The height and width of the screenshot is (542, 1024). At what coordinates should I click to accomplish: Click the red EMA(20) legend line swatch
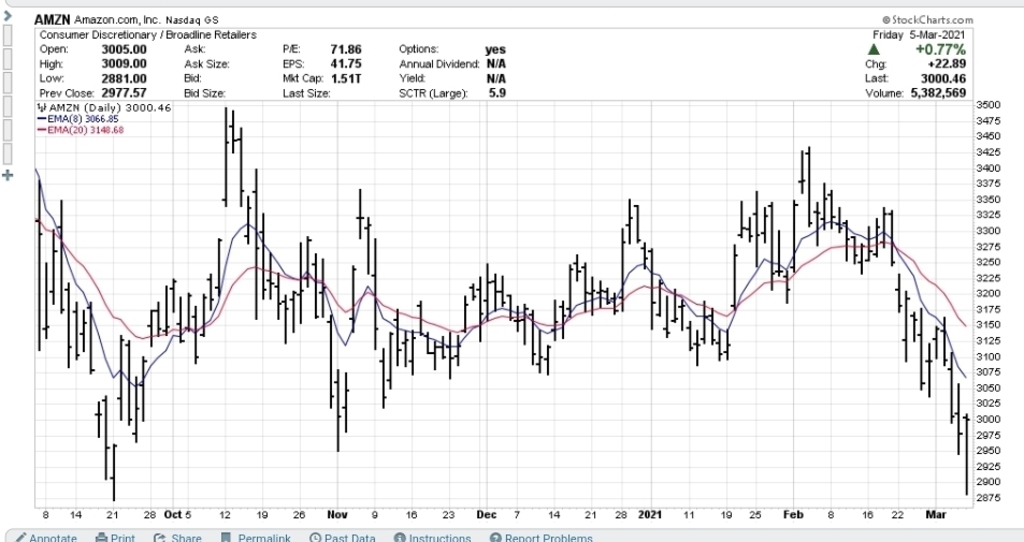[41, 130]
